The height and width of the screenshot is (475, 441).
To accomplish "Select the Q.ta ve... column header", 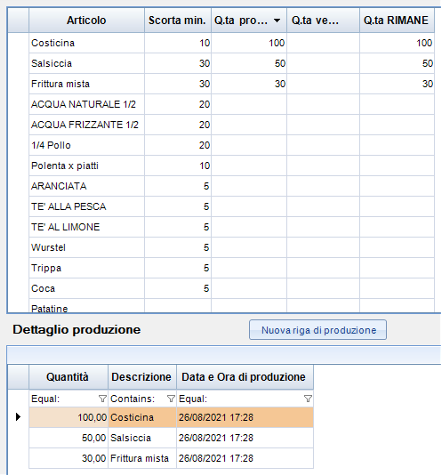I will [323, 20].
